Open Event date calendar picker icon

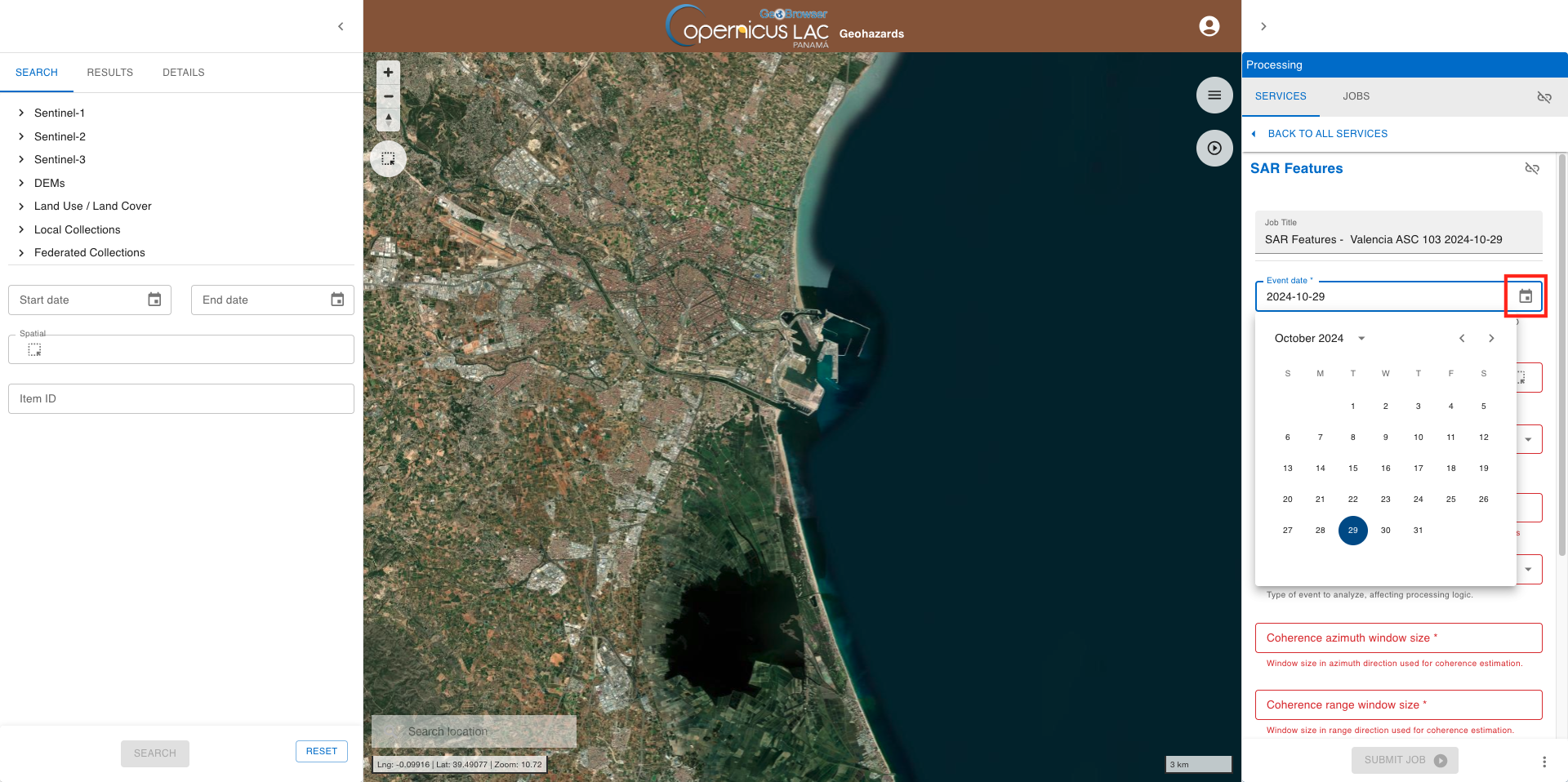coord(1525,296)
